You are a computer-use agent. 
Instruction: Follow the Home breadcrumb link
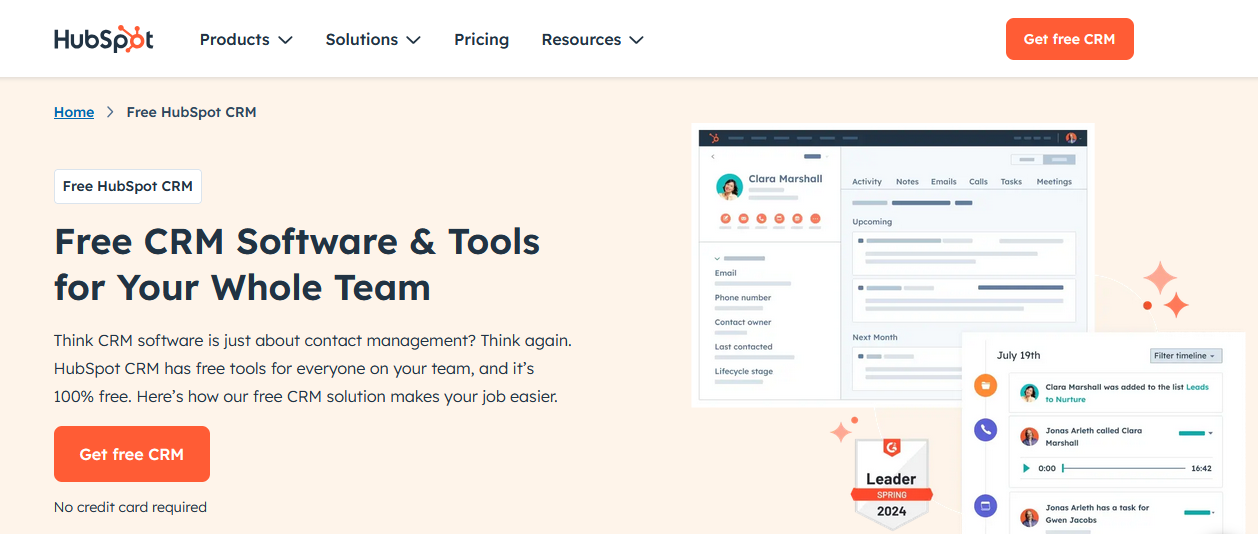(74, 112)
